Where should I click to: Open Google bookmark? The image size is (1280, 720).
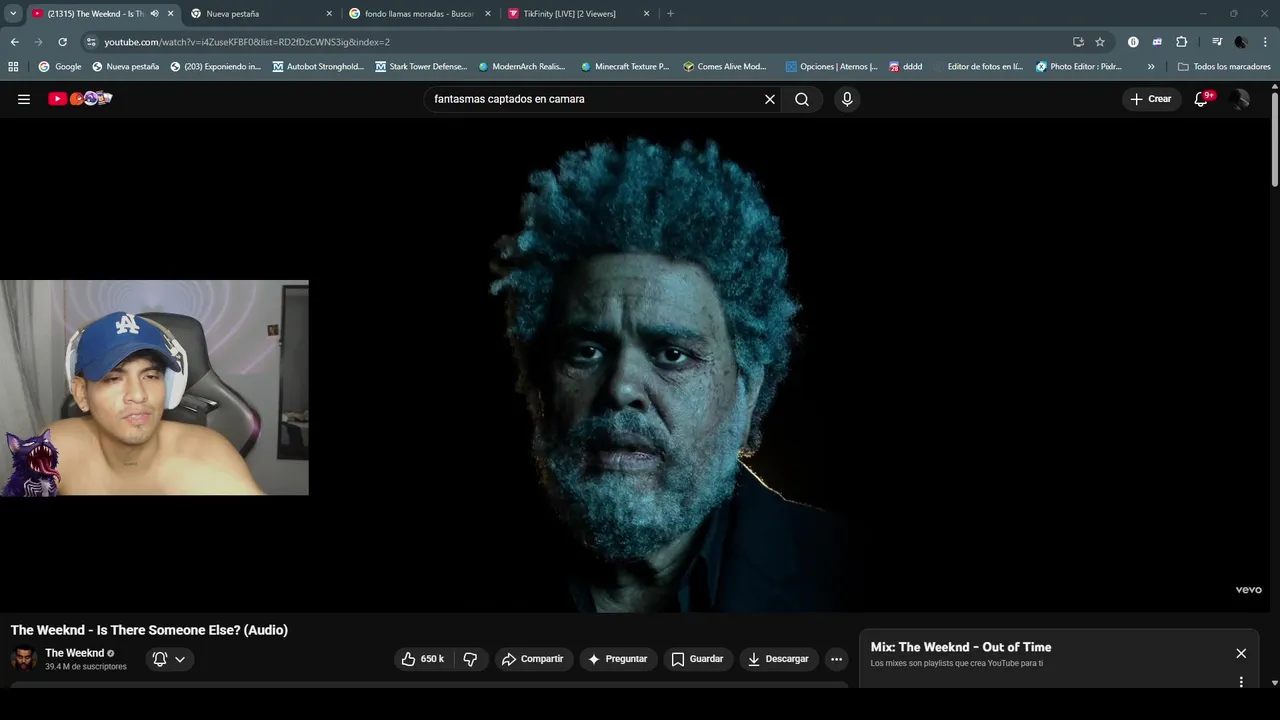(x=60, y=67)
